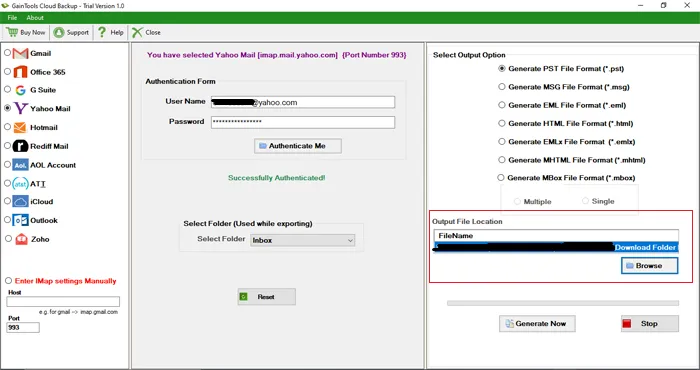This screenshot has height=370, width=700.
Task: Select Generate MSG File Format radio
Action: 502,87
